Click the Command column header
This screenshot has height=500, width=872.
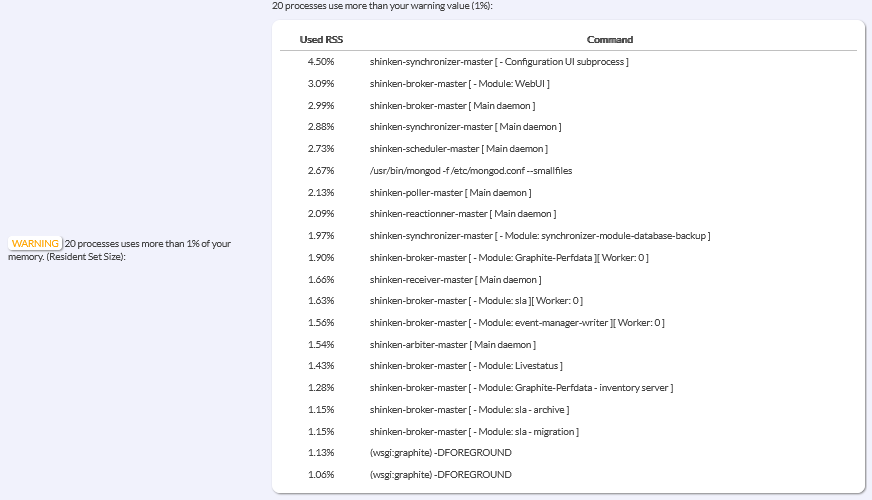[x=609, y=40]
